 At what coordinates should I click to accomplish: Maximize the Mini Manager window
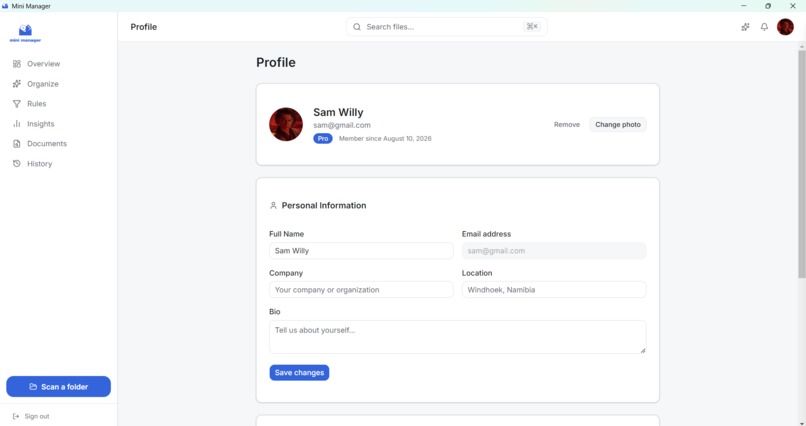(x=768, y=6)
